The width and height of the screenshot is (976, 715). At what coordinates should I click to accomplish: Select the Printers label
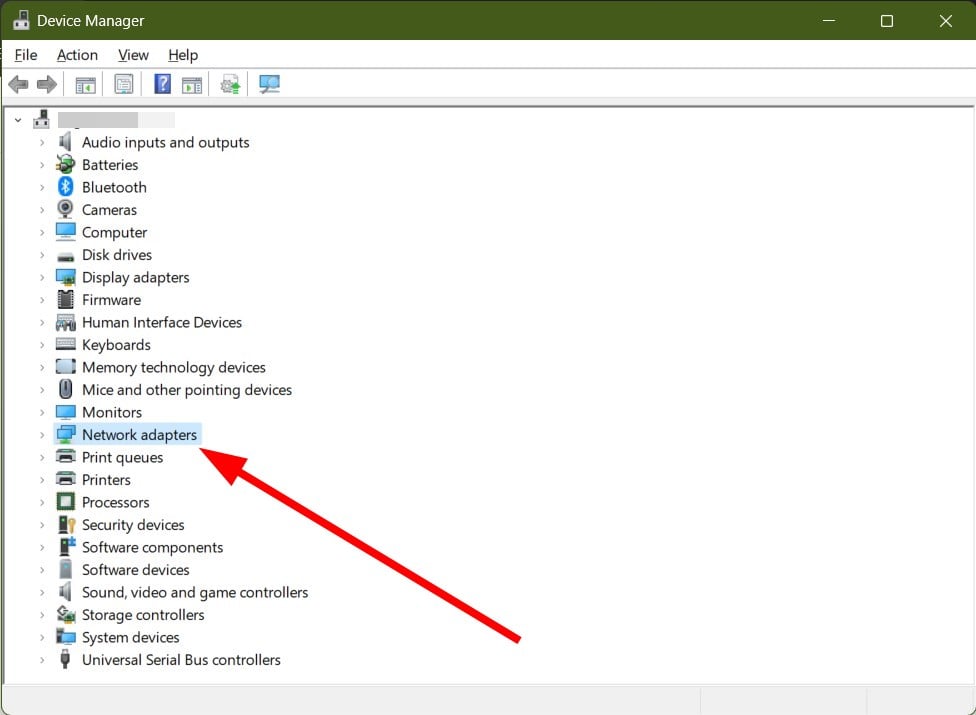coord(106,479)
